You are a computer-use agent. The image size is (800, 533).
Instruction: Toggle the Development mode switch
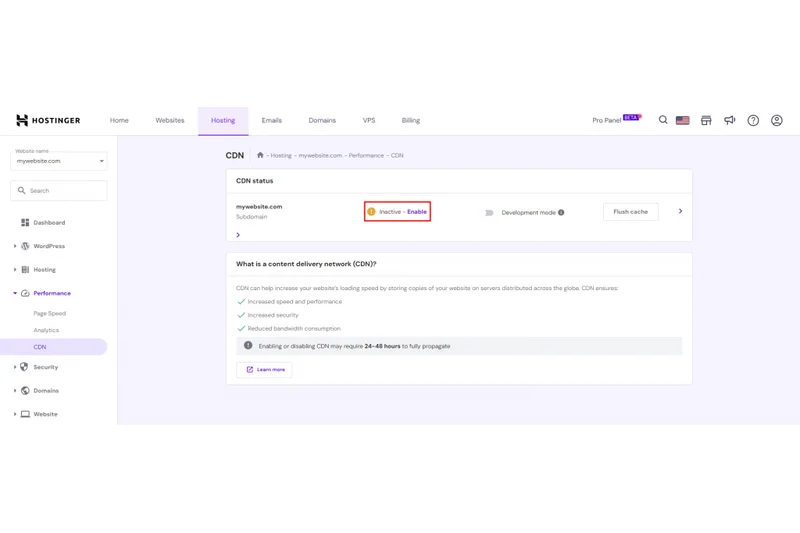[489, 212]
